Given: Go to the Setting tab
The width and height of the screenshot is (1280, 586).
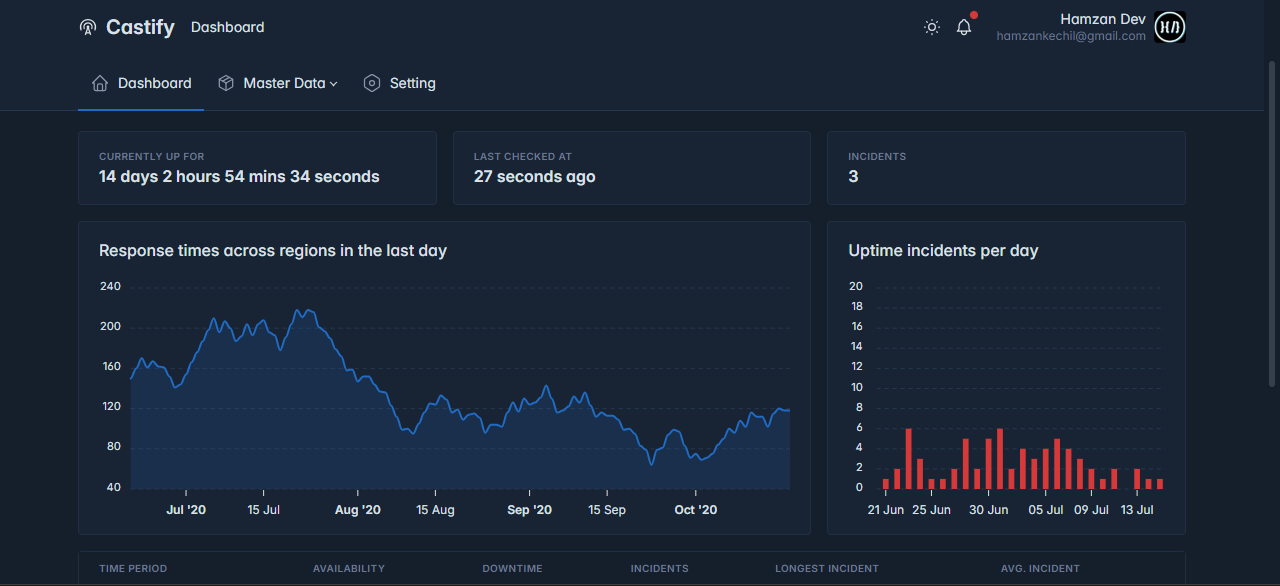Looking at the screenshot, I should [412, 84].
